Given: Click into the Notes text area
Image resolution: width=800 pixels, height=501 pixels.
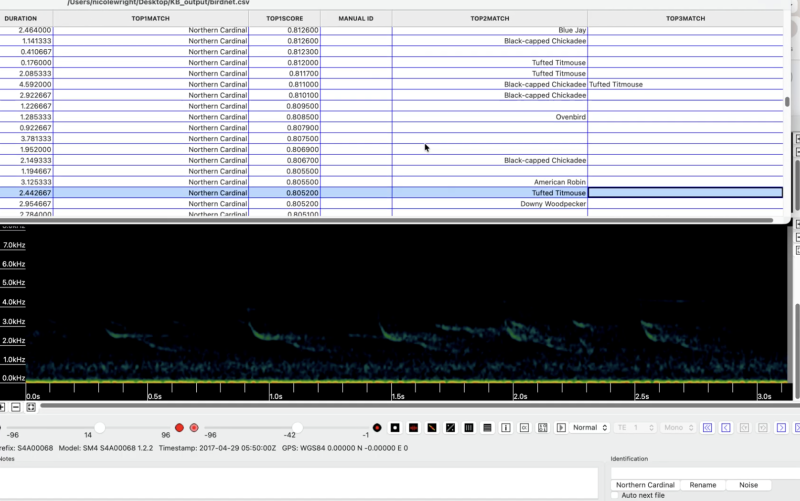Looking at the screenshot, I should pos(298,482).
